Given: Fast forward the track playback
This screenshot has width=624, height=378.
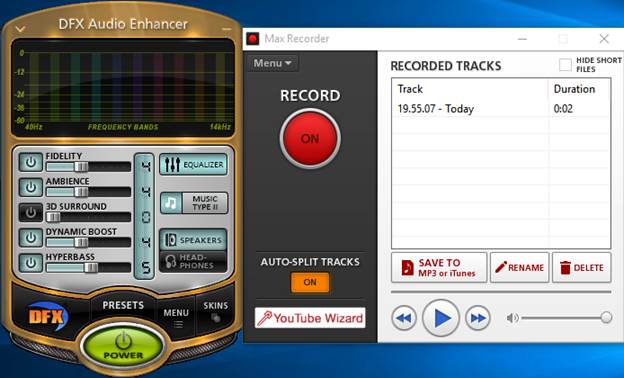Looking at the screenshot, I should point(478,318).
